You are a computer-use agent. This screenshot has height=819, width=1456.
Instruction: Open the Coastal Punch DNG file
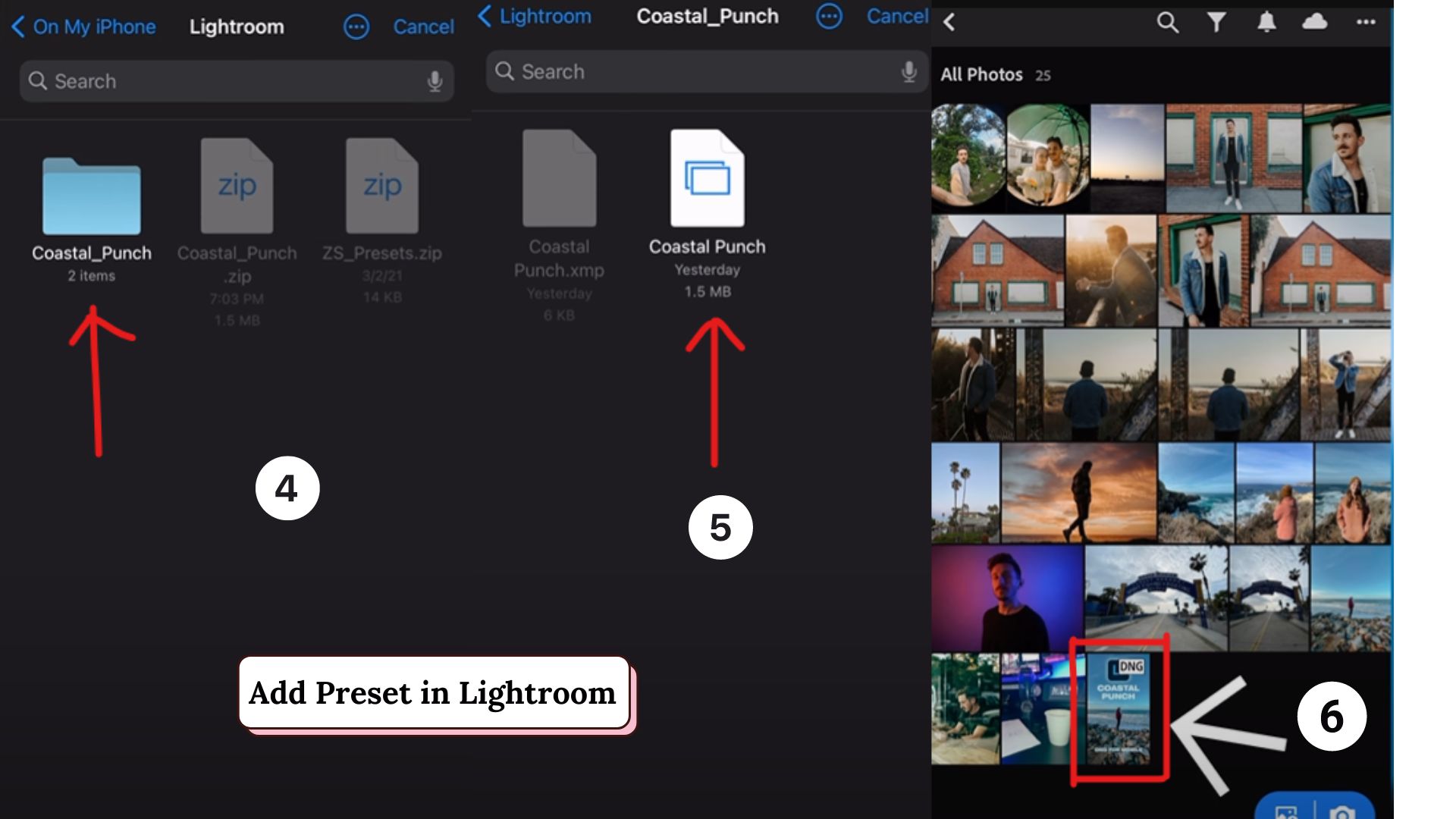pyautogui.click(x=707, y=178)
